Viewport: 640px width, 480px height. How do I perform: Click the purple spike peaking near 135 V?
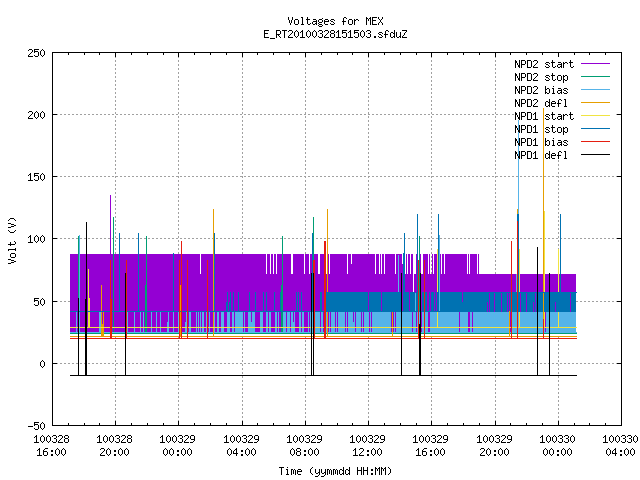[x=110, y=224]
